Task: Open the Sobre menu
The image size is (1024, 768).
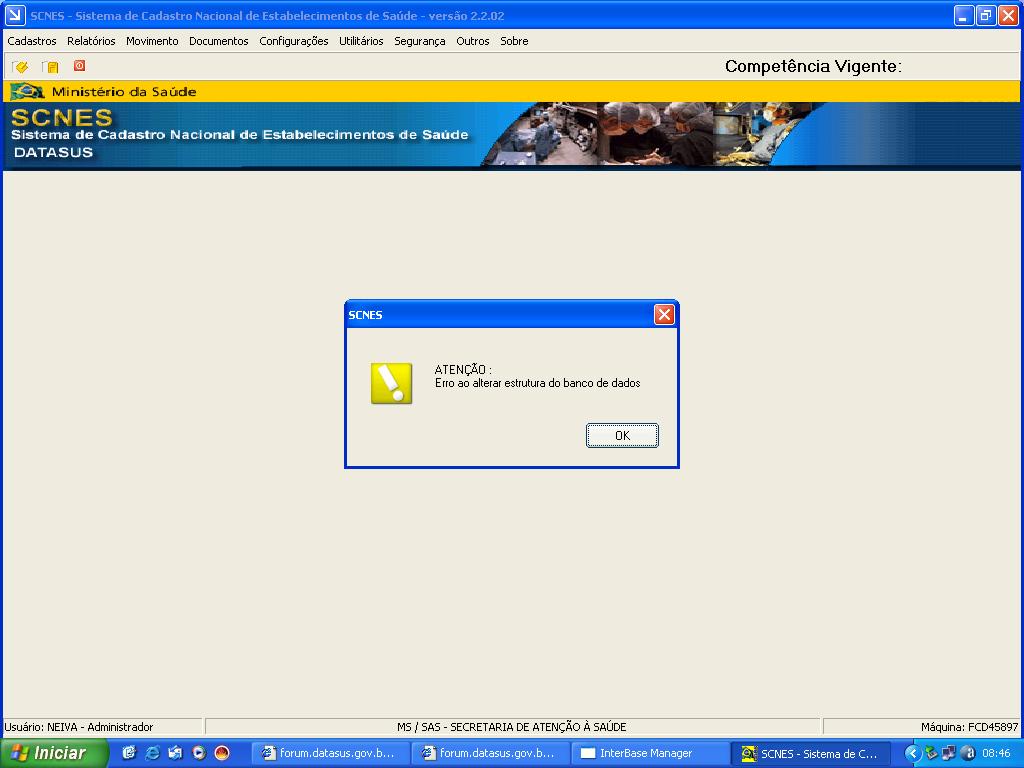Action: (x=515, y=40)
